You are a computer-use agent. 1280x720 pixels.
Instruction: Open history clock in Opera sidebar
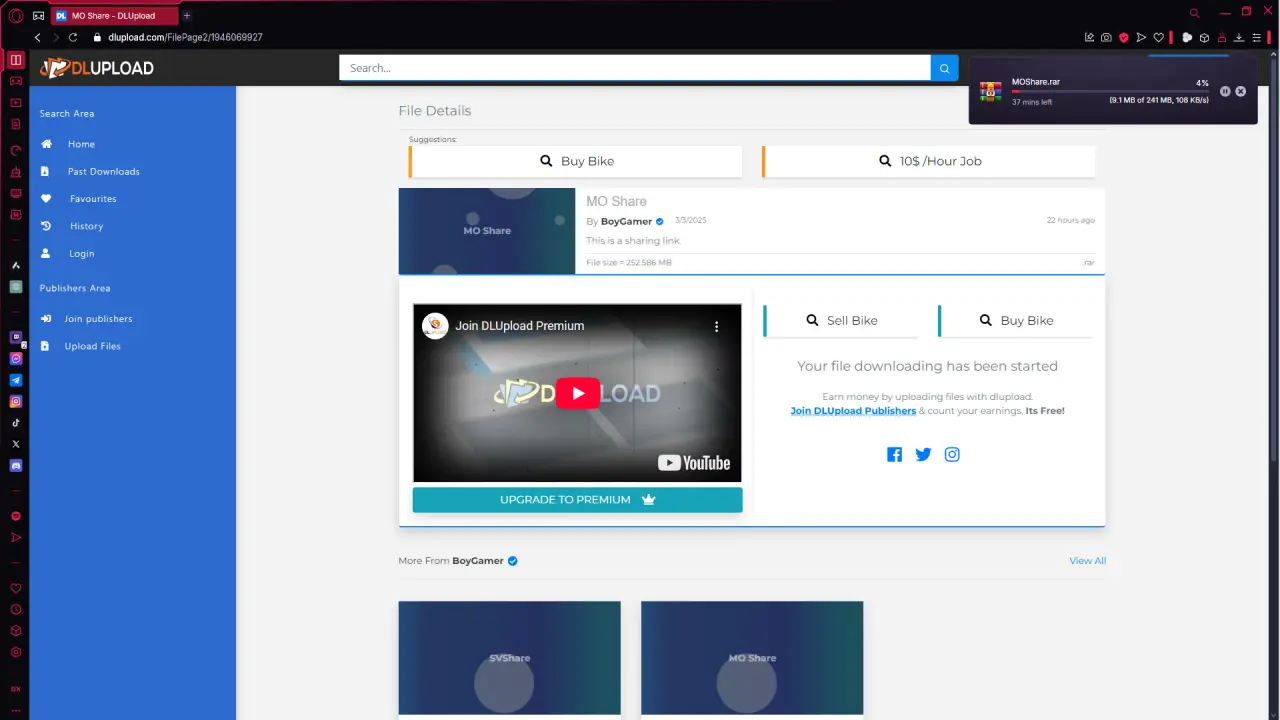[15, 609]
